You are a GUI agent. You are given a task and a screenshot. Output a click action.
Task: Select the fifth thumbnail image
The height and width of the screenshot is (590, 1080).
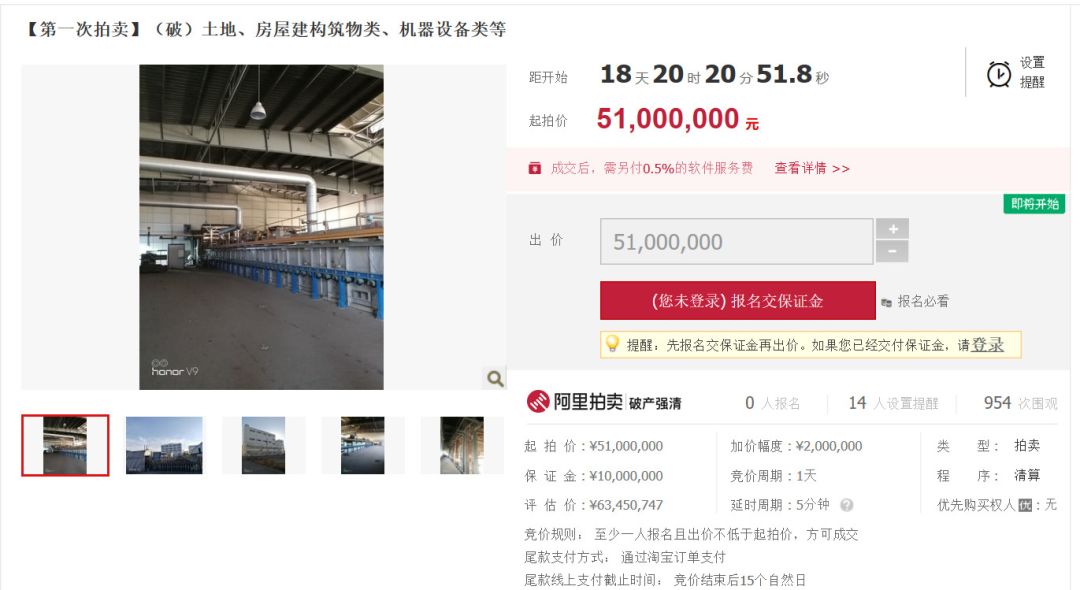[461, 445]
